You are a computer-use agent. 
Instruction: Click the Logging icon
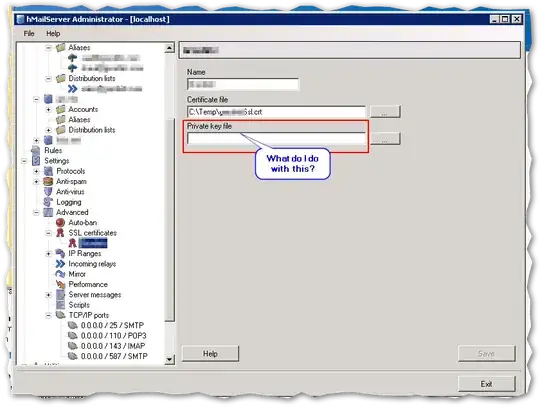pyautogui.click(x=48, y=202)
